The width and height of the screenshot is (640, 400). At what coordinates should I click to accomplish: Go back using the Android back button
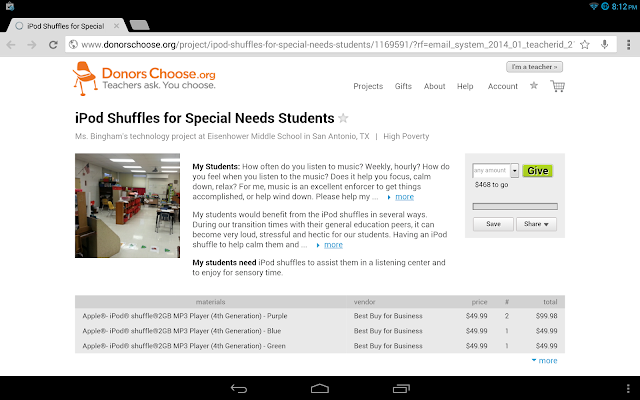point(239,388)
